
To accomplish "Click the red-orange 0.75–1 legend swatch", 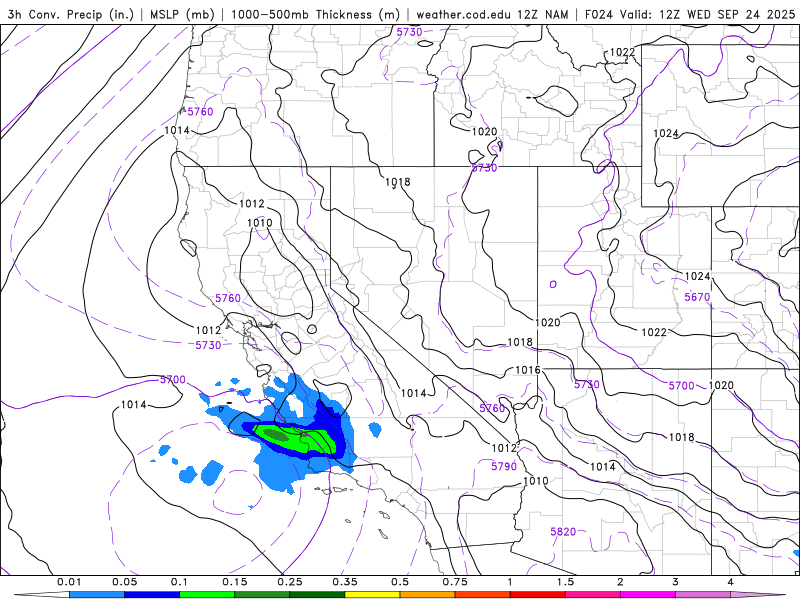I will pos(483,595).
